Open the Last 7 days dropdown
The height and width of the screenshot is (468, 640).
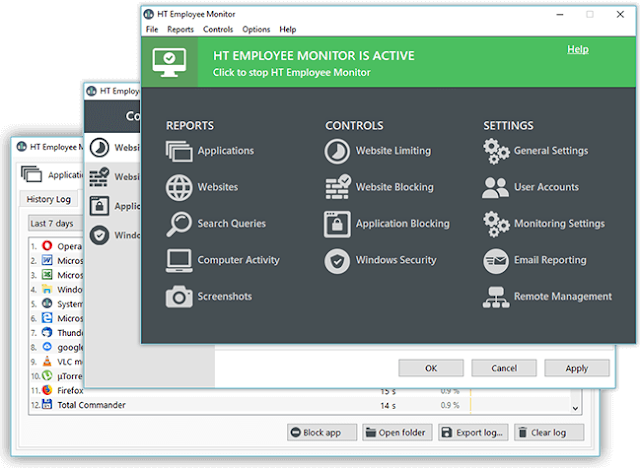click(55, 223)
